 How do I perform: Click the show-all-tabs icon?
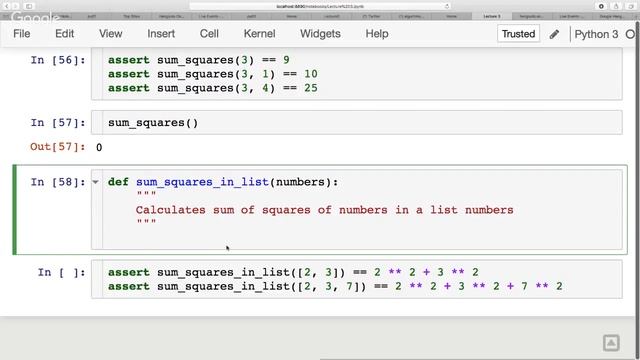[x=631, y=6]
